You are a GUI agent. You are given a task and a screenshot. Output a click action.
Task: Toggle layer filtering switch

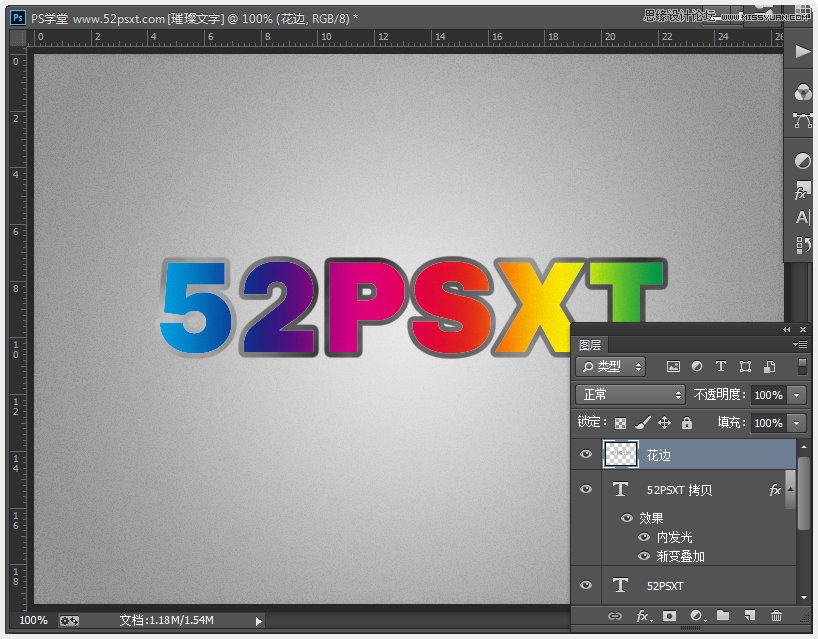click(x=802, y=366)
